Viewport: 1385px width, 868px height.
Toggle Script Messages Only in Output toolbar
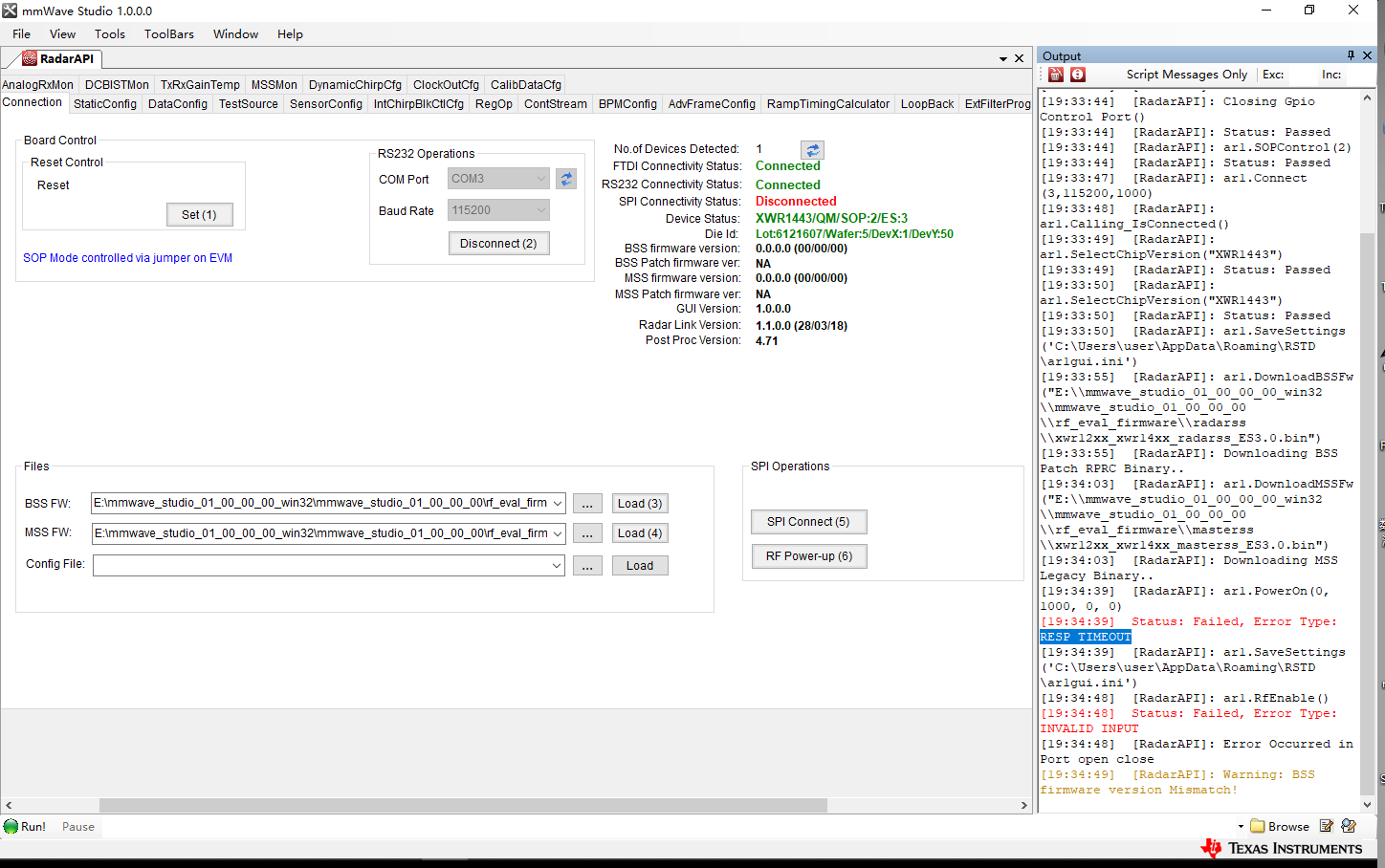1186,75
